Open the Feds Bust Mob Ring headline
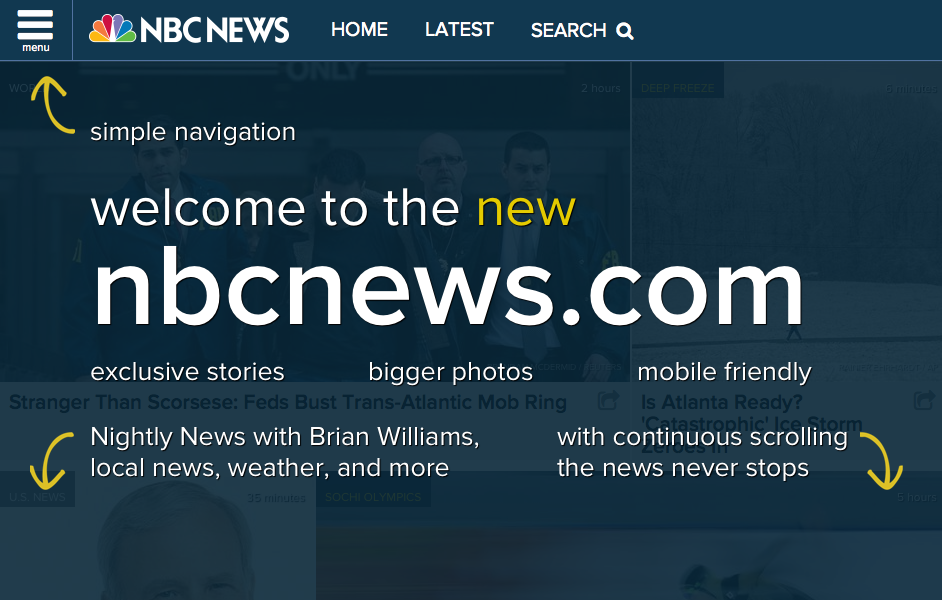This screenshot has width=942, height=600. point(288,402)
